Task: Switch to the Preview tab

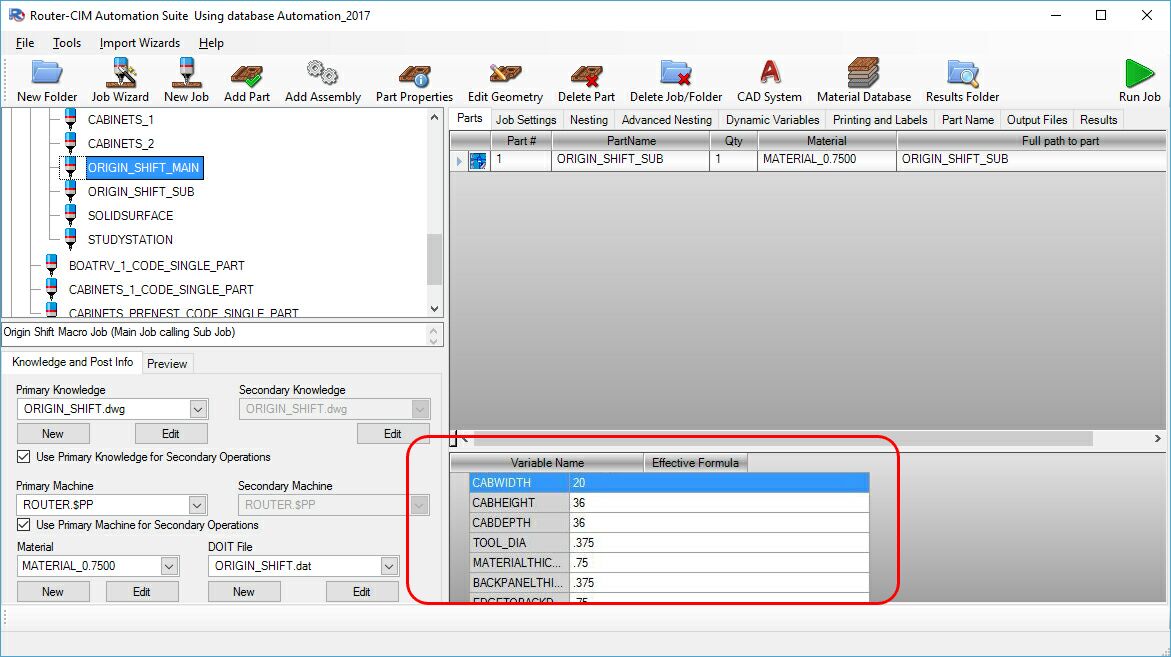Action: (x=167, y=363)
